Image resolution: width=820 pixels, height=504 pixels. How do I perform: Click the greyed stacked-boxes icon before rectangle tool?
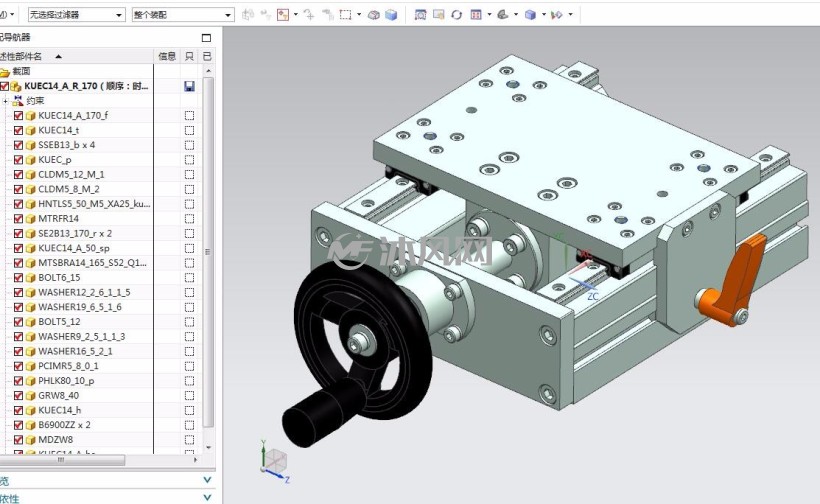328,15
